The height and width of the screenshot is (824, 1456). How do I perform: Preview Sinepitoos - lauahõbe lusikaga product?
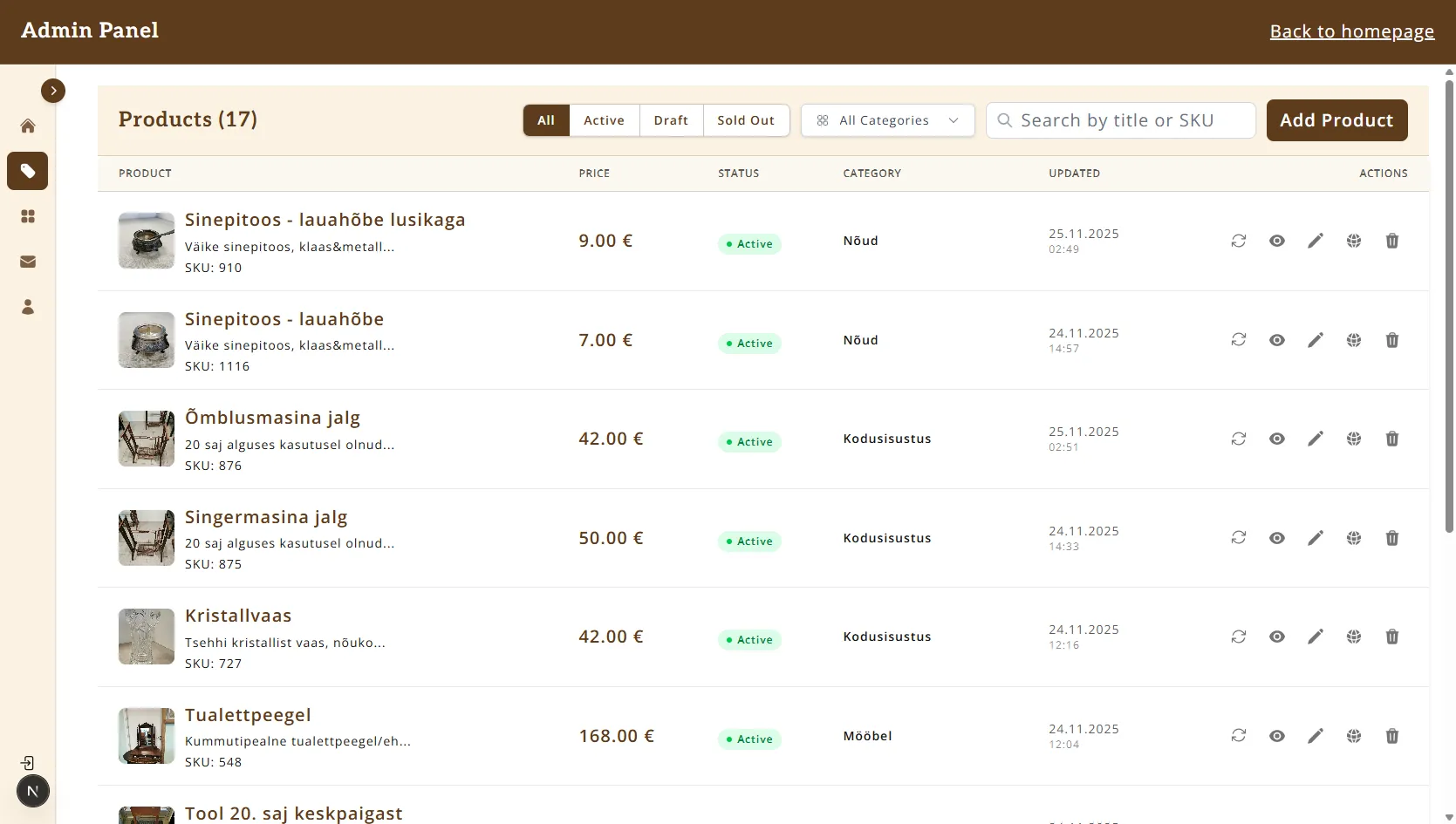click(x=1277, y=241)
